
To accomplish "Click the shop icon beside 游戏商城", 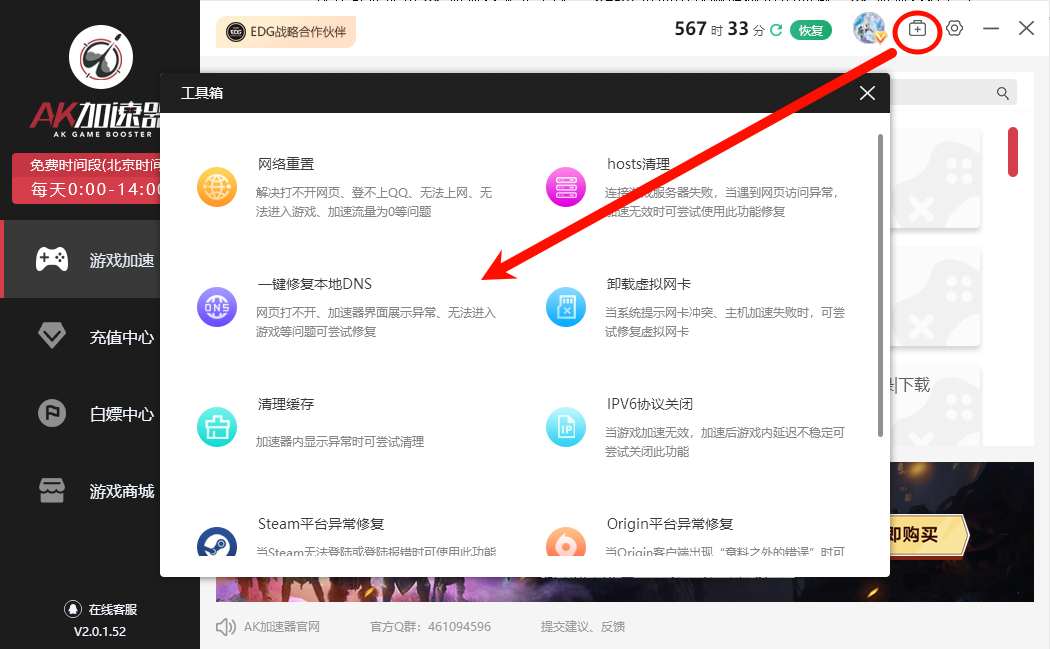I will [52, 490].
